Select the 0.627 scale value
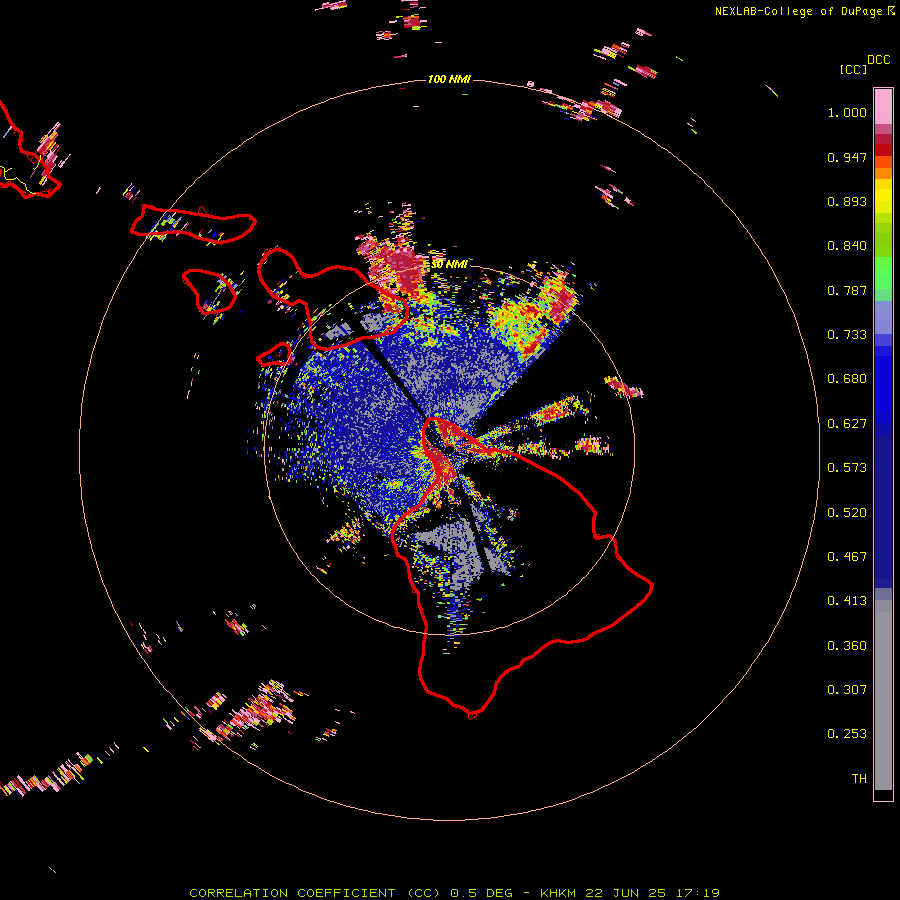 (x=847, y=424)
